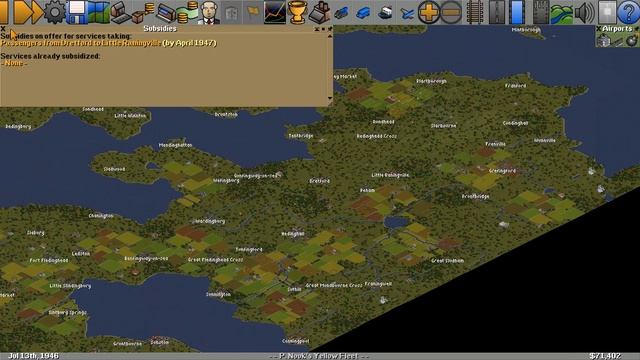640x360 pixels.
Task: Click the money balance '$71,407'
Action: click(605, 356)
